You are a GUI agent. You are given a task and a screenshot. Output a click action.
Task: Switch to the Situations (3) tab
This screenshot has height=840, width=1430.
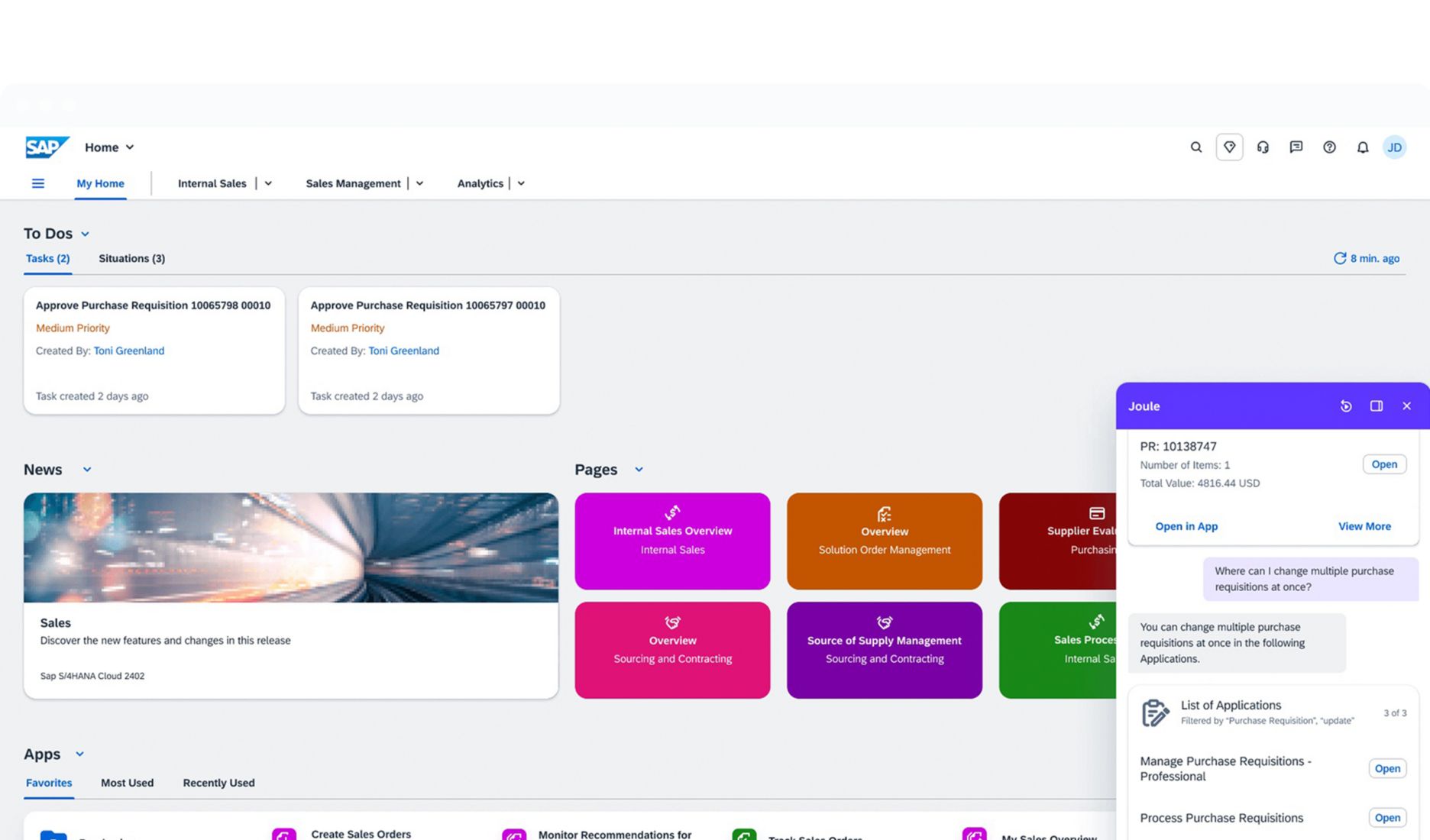(131, 258)
